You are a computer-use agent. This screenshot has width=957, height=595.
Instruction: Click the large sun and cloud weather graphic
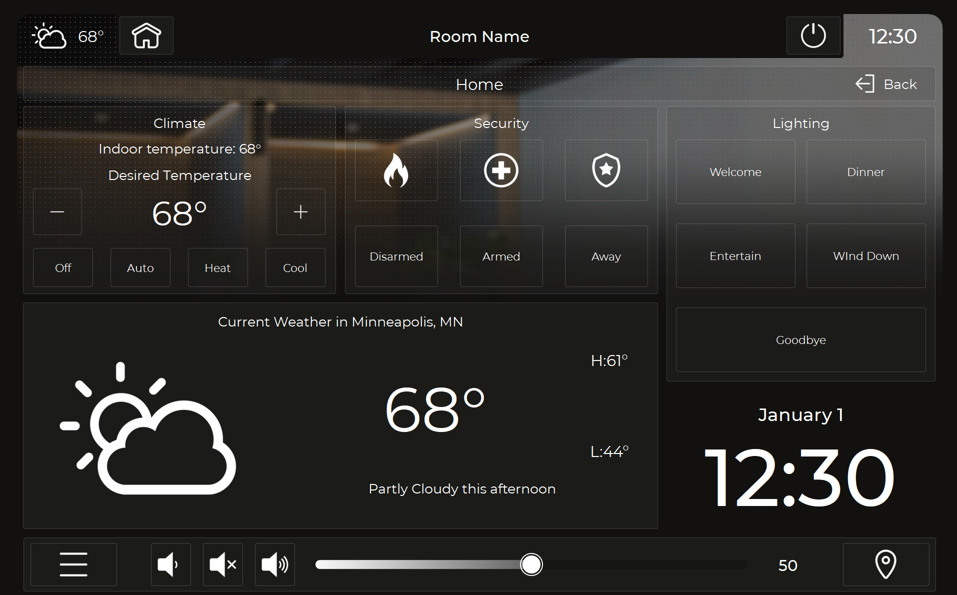coord(148,428)
